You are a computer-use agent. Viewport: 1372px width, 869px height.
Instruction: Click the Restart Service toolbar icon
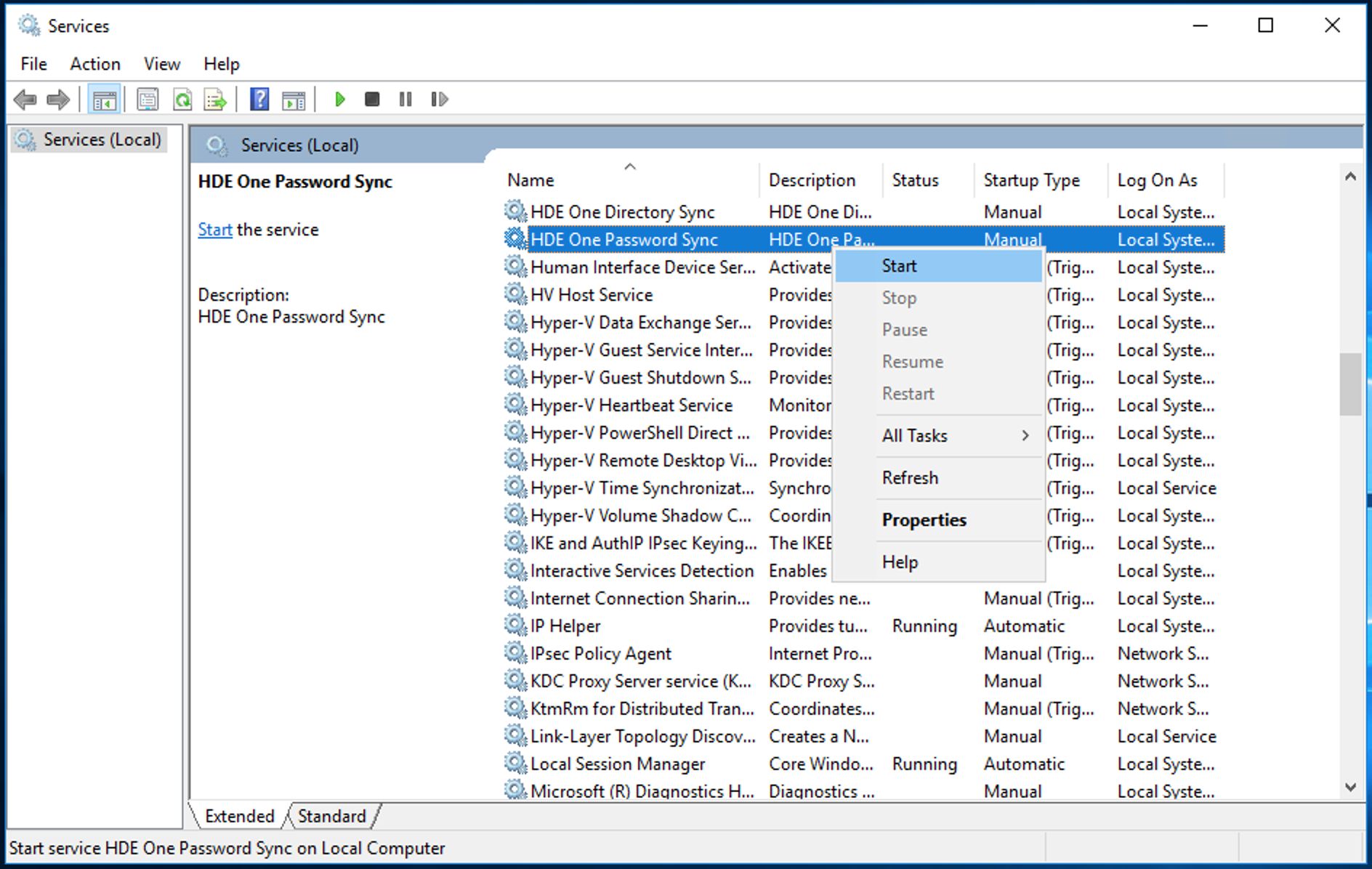(439, 100)
